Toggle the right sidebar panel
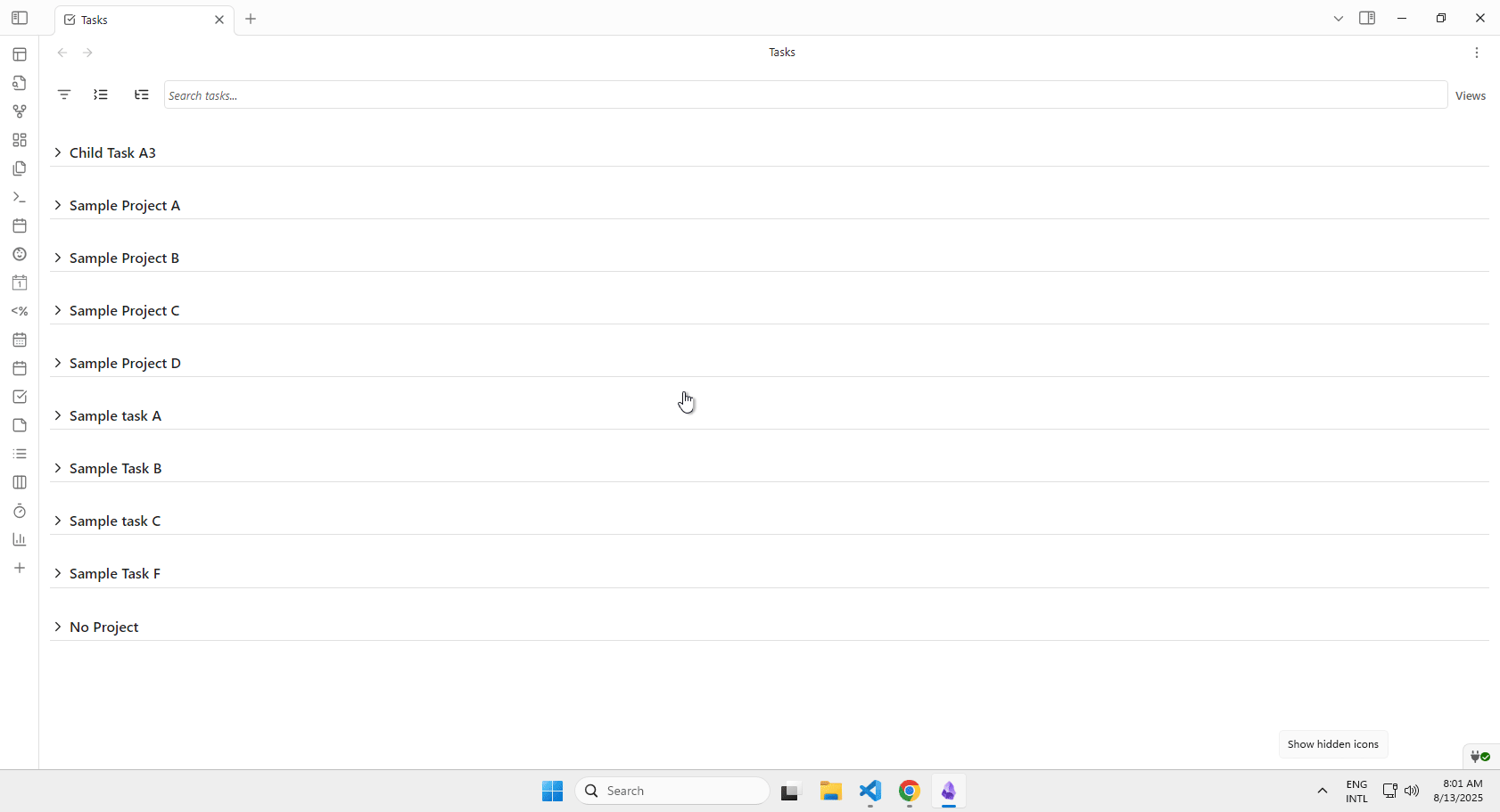Viewport: 1500px width, 812px height. [x=1367, y=18]
